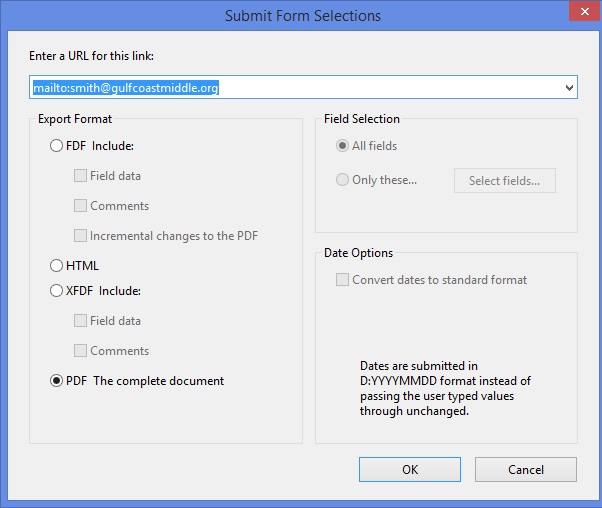Choose the All fields radio button
This screenshot has width=602, height=508.
point(343,146)
